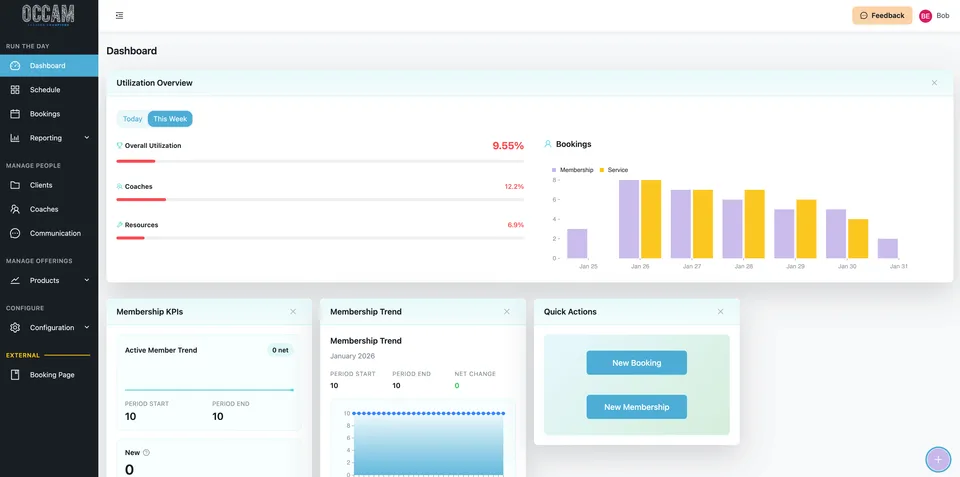Screen dimensions: 960x477
Task: Click the Feedback smiley icon
Action: pyautogui.click(x=864, y=16)
